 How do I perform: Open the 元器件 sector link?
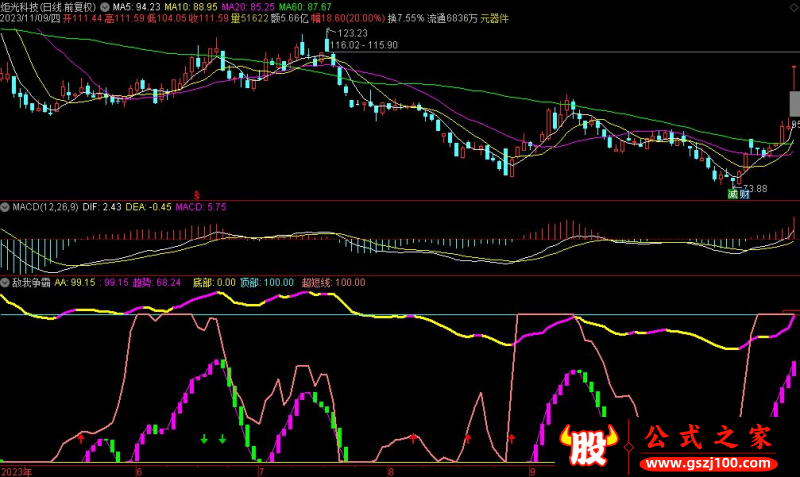point(494,19)
